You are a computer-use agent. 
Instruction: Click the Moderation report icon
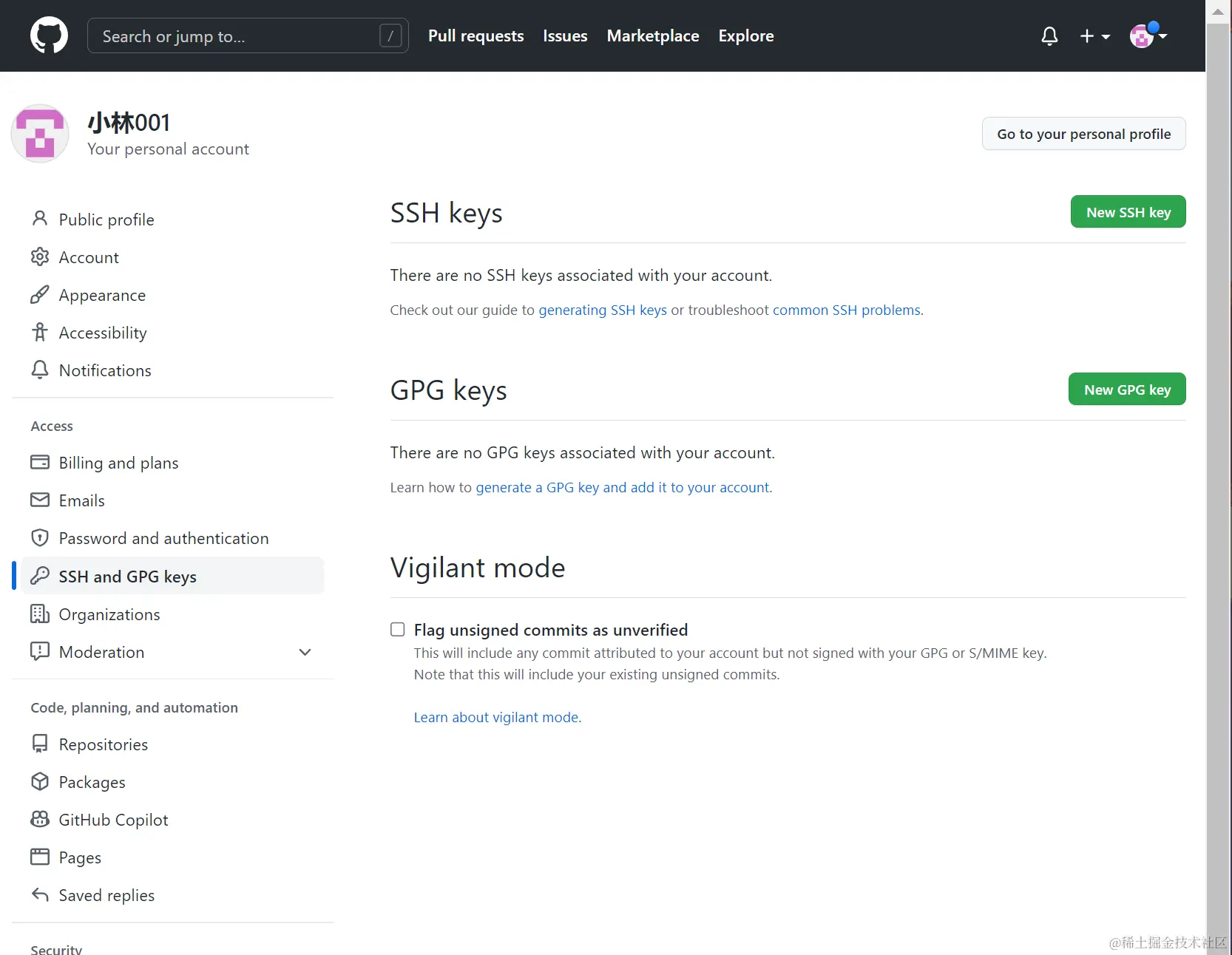pos(40,651)
